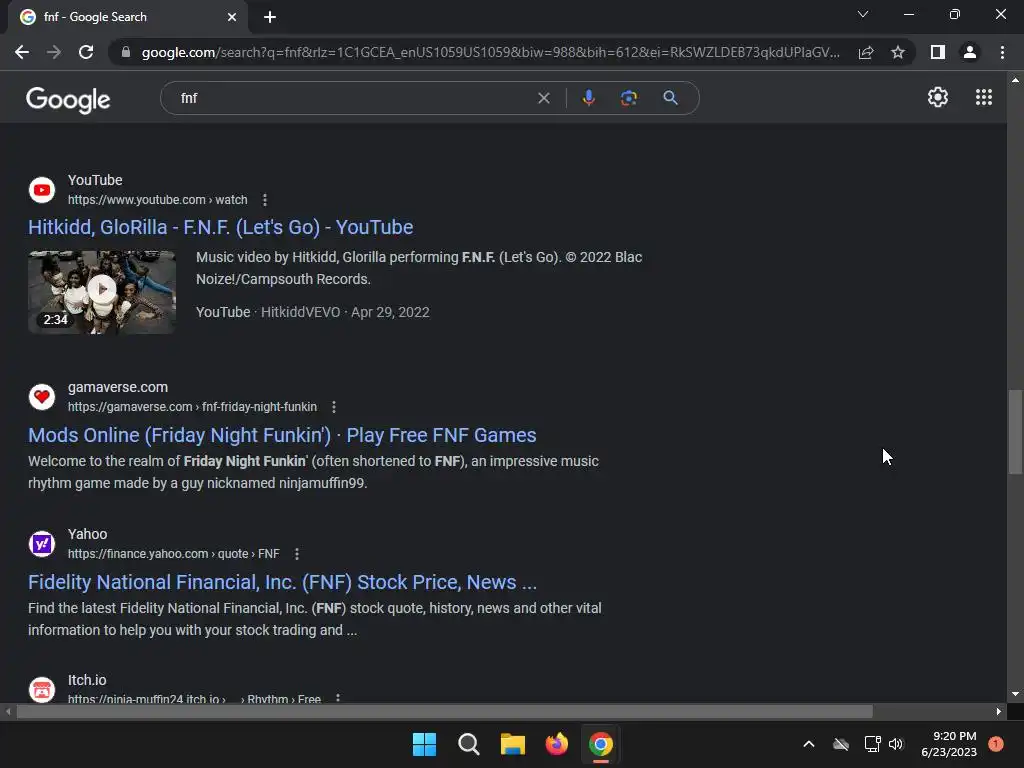The height and width of the screenshot is (768, 1024).
Task: Open the Google apps grid
Action: 984,97
